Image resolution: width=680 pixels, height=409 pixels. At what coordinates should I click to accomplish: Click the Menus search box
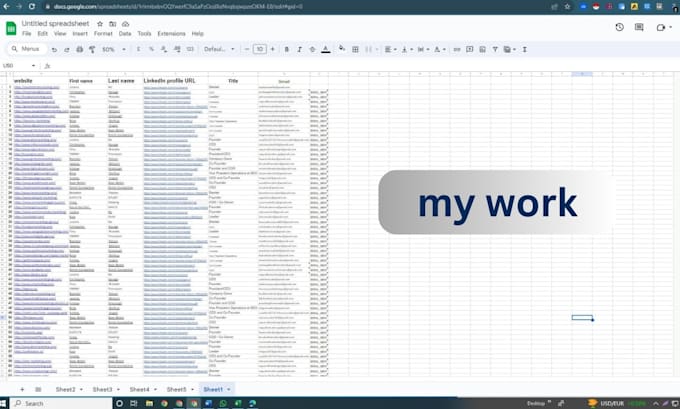tap(27, 49)
